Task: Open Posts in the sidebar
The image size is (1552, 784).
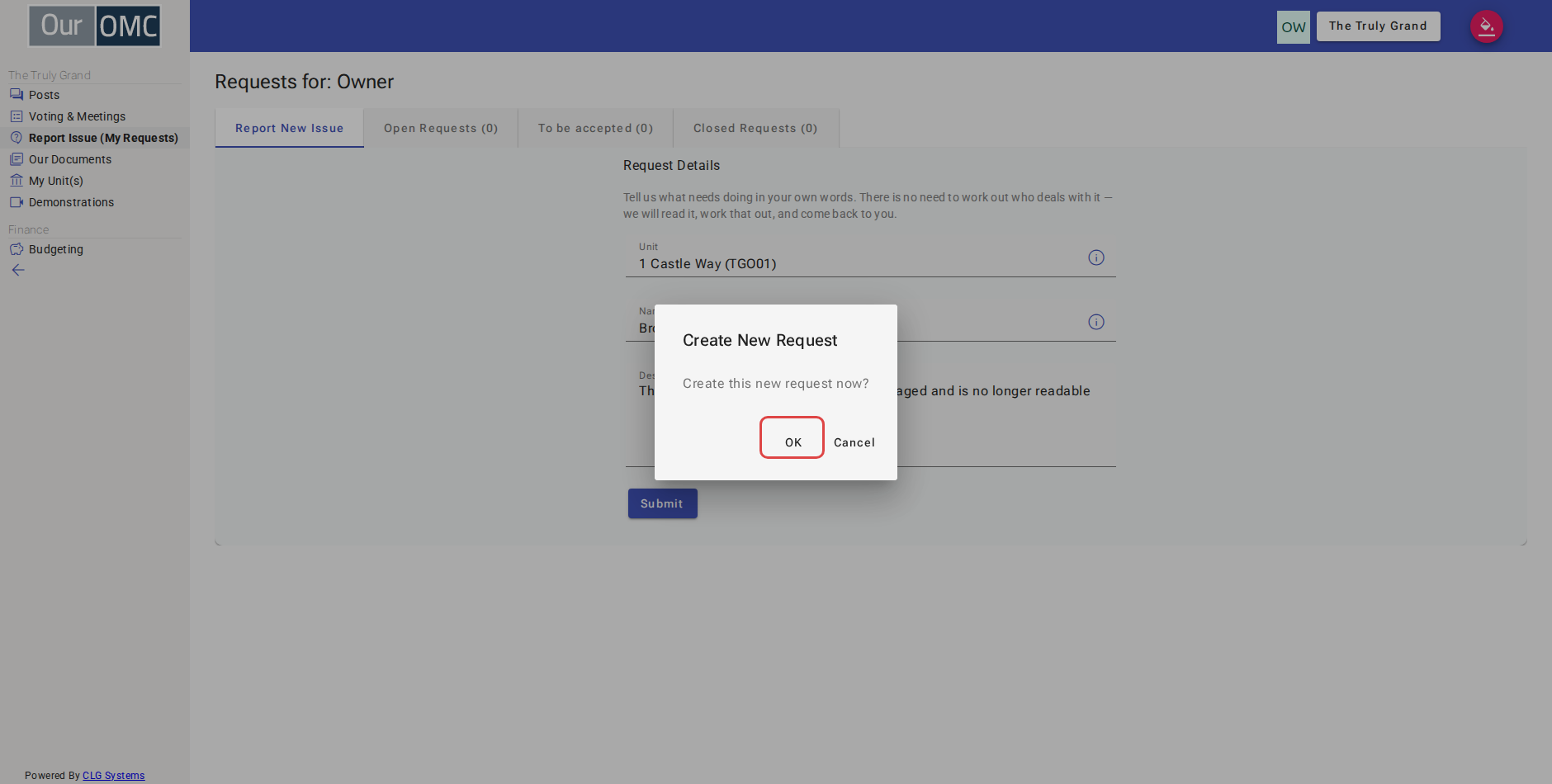Action: point(45,95)
